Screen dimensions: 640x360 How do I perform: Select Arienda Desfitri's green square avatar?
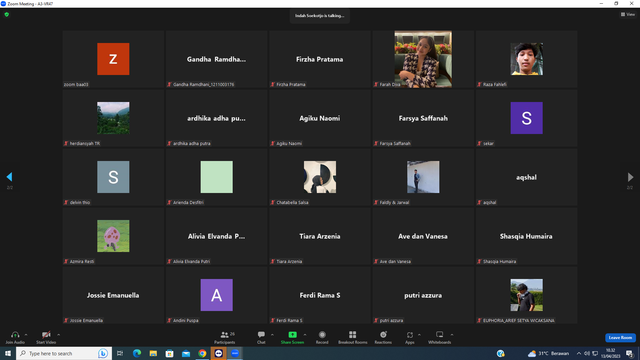coord(216,177)
